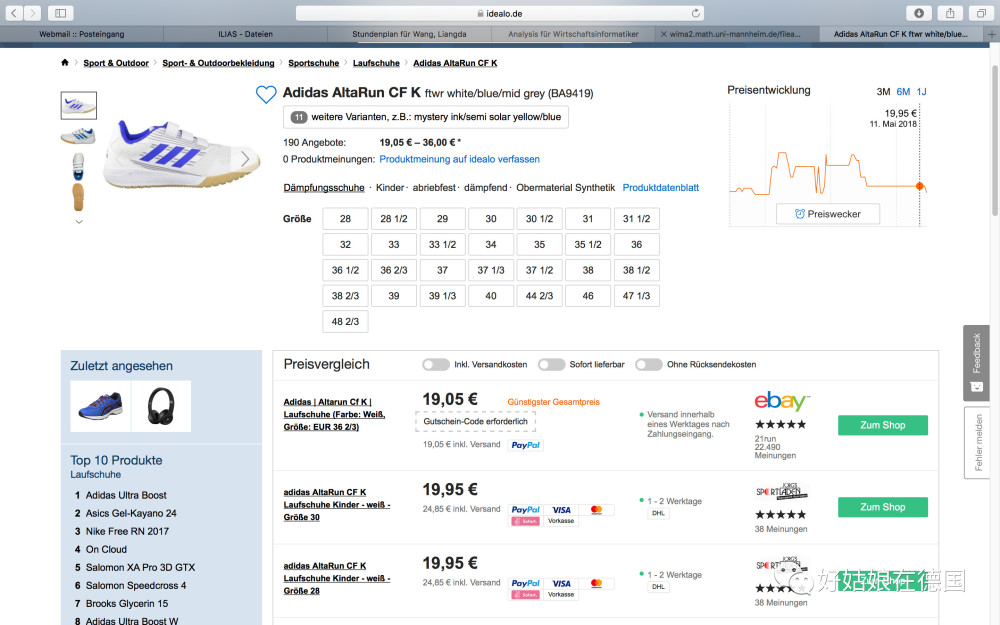Screen dimensions: 1000x625
Task: Open Safari downloads list
Action: click(x=919, y=13)
